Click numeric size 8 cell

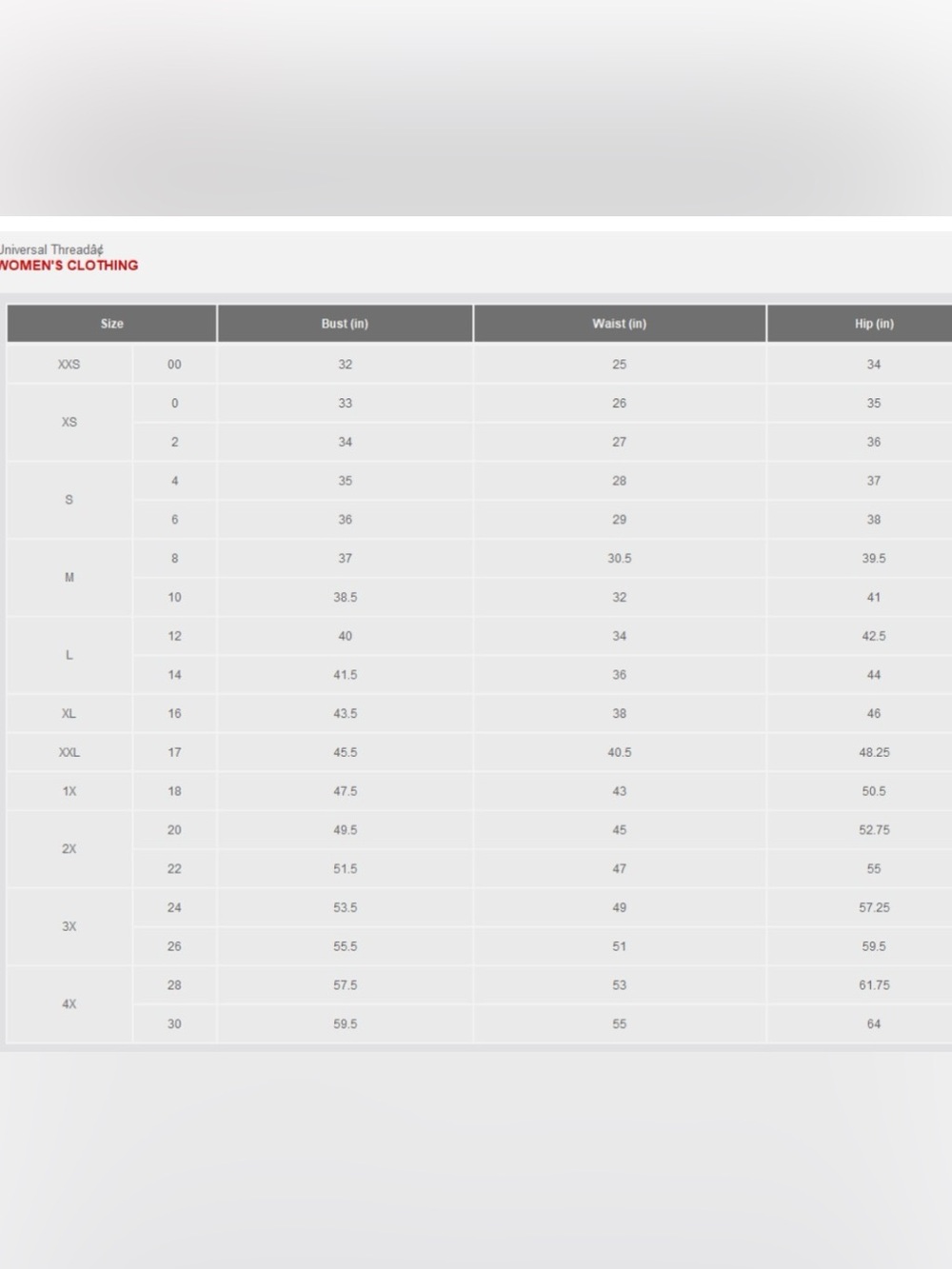point(174,559)
